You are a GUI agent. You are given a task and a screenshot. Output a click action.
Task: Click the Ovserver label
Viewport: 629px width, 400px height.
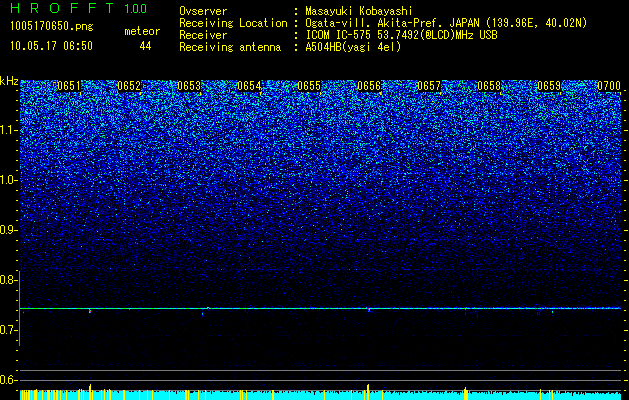point(203,11)
